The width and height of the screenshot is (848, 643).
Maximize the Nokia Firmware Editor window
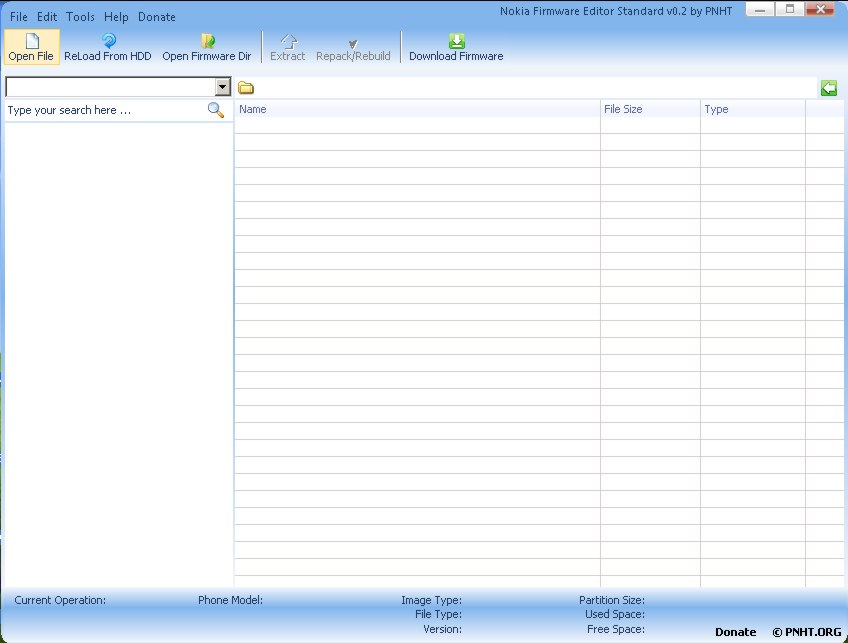[790, 9]
